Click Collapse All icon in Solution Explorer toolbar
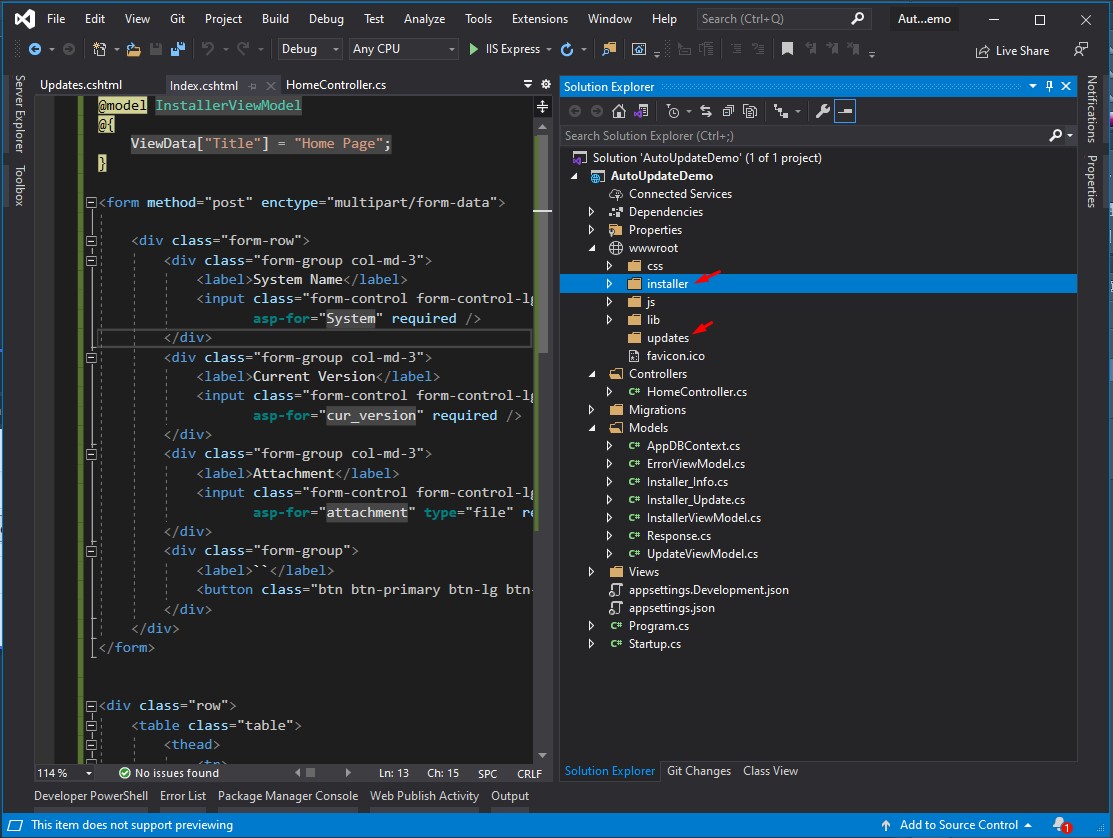Image resolution: width=1113 pixels, height=838 pixels. [x=728, y=111]
